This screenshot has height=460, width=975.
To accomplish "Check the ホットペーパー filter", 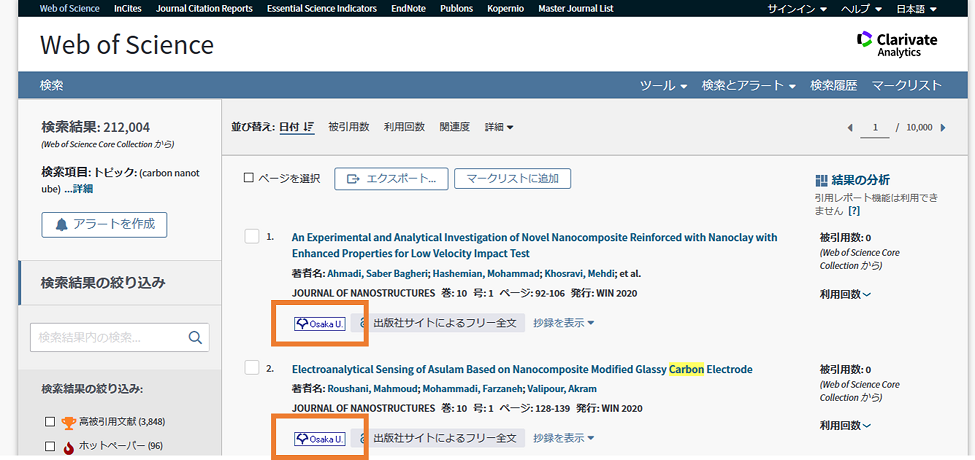I will point(50,446).
